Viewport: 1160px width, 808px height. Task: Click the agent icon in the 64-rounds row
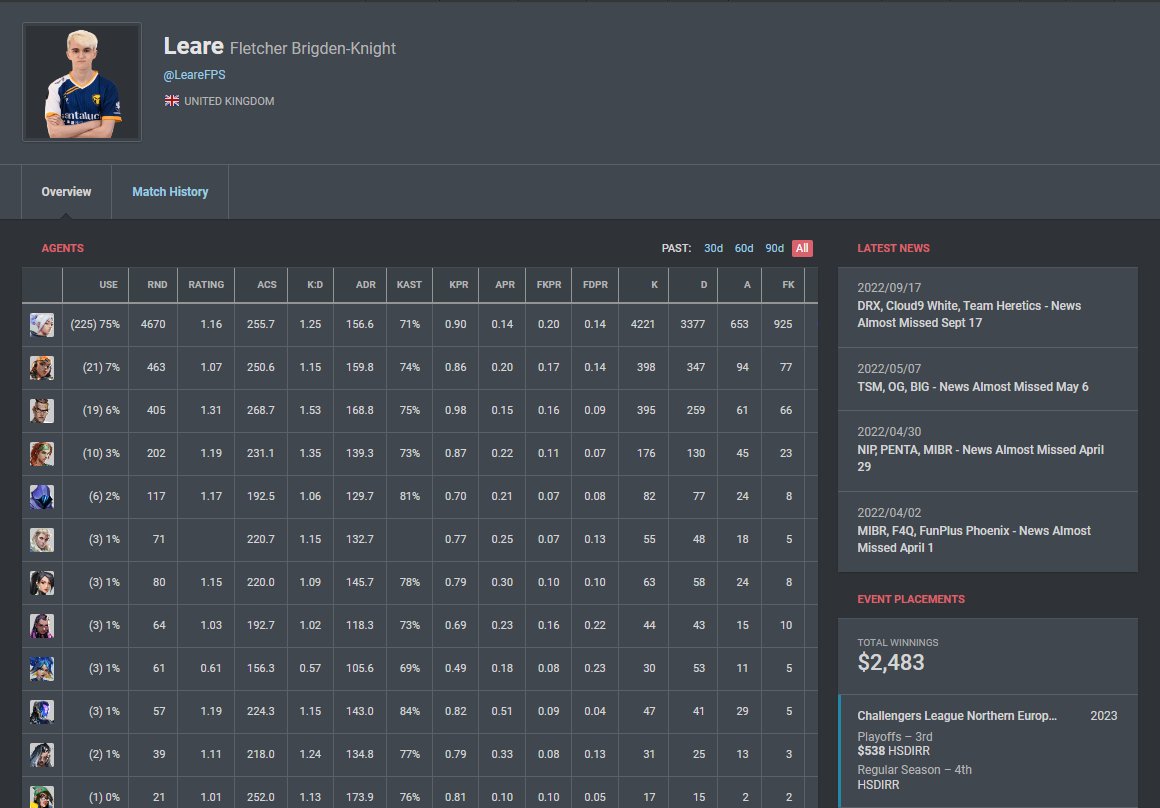tap(41, 625)
